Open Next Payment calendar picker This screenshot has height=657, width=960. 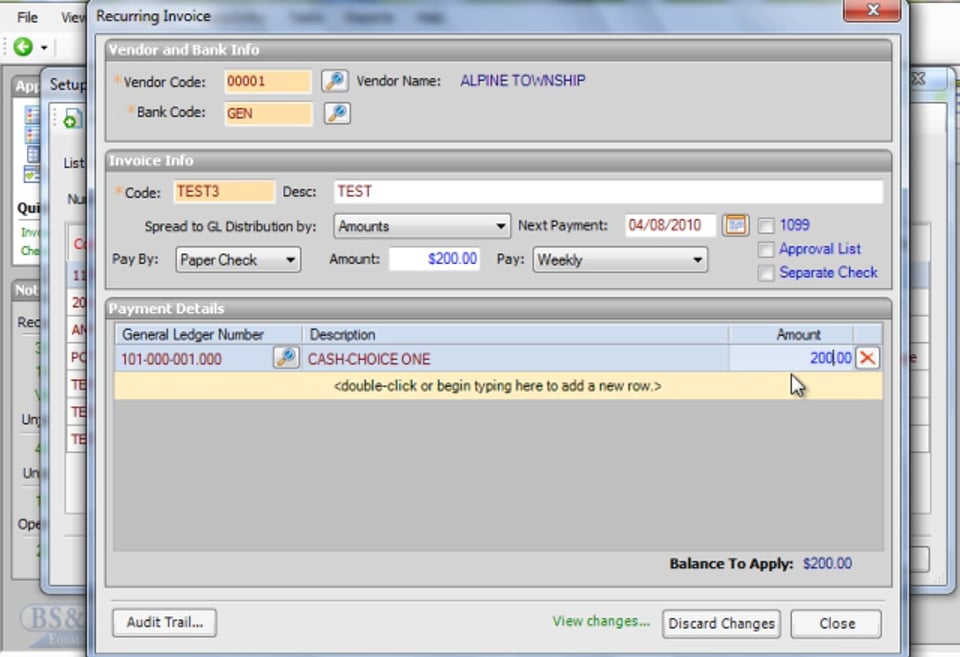pos(735,225)
